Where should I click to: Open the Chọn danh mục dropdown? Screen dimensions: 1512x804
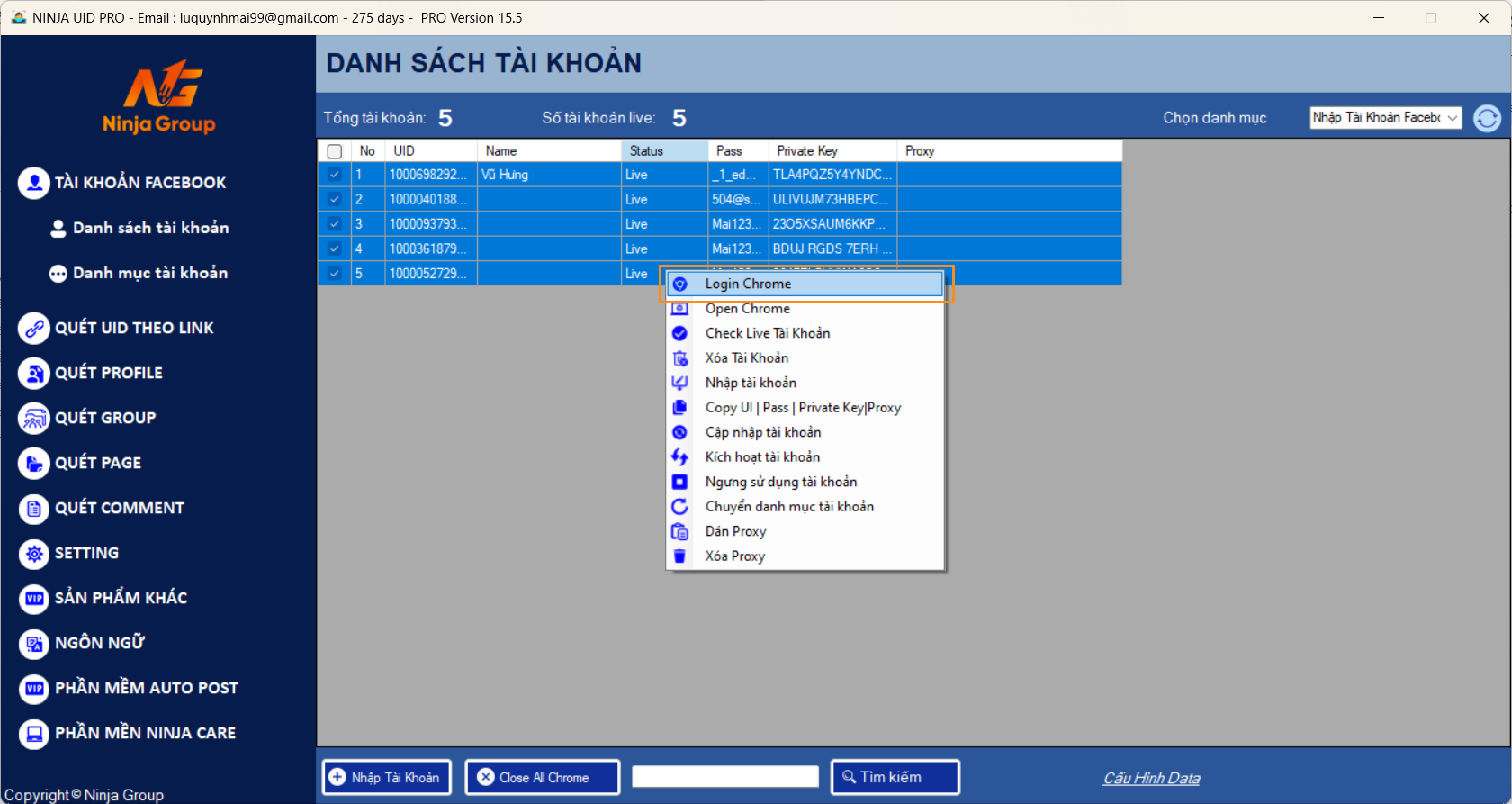point(1385,118)
